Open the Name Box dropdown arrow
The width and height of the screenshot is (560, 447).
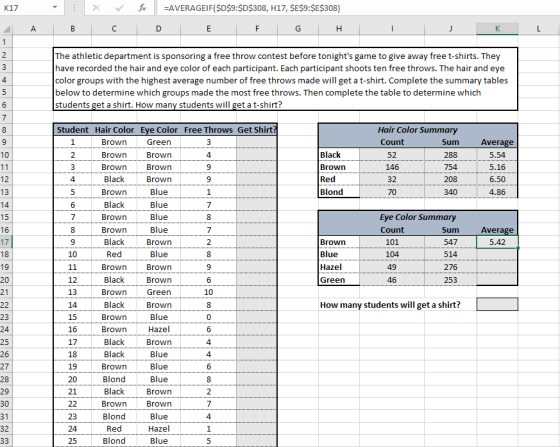[x=55, y=7]
